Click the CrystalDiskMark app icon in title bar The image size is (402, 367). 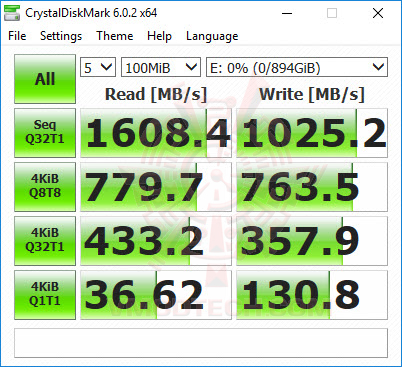click(12, 13)
